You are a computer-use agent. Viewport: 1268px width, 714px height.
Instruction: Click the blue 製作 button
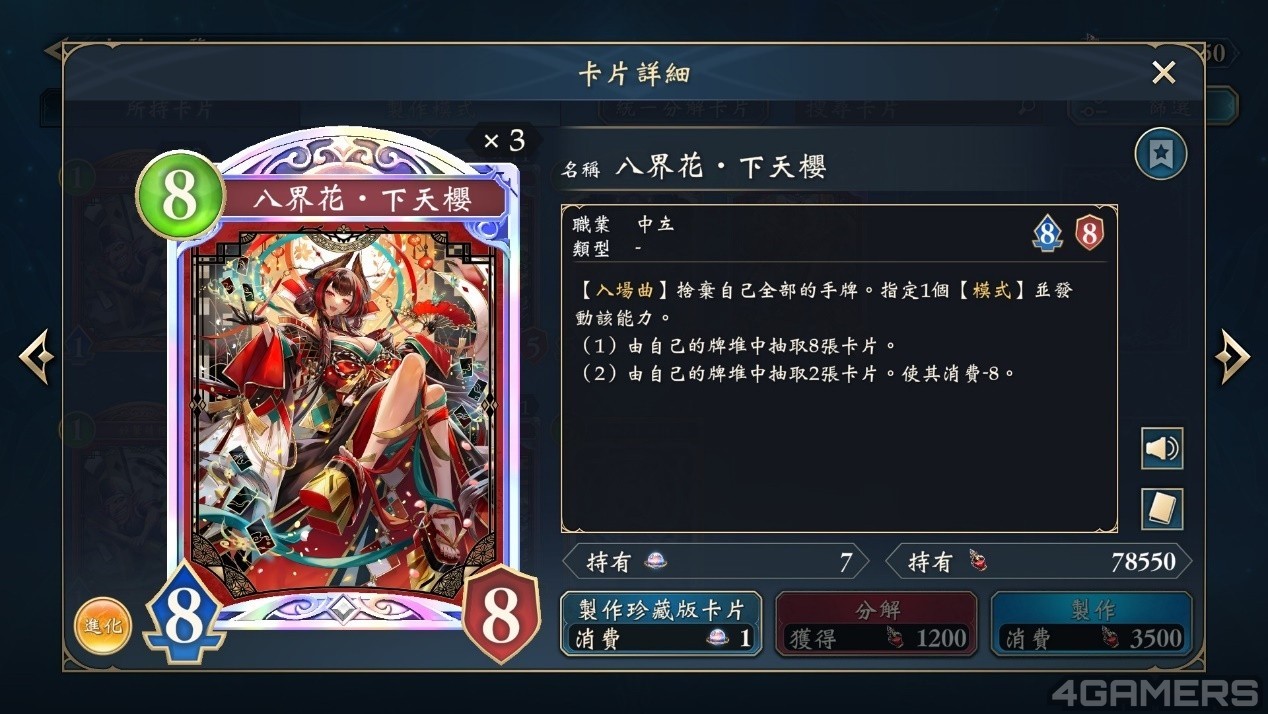point(1091,624)
